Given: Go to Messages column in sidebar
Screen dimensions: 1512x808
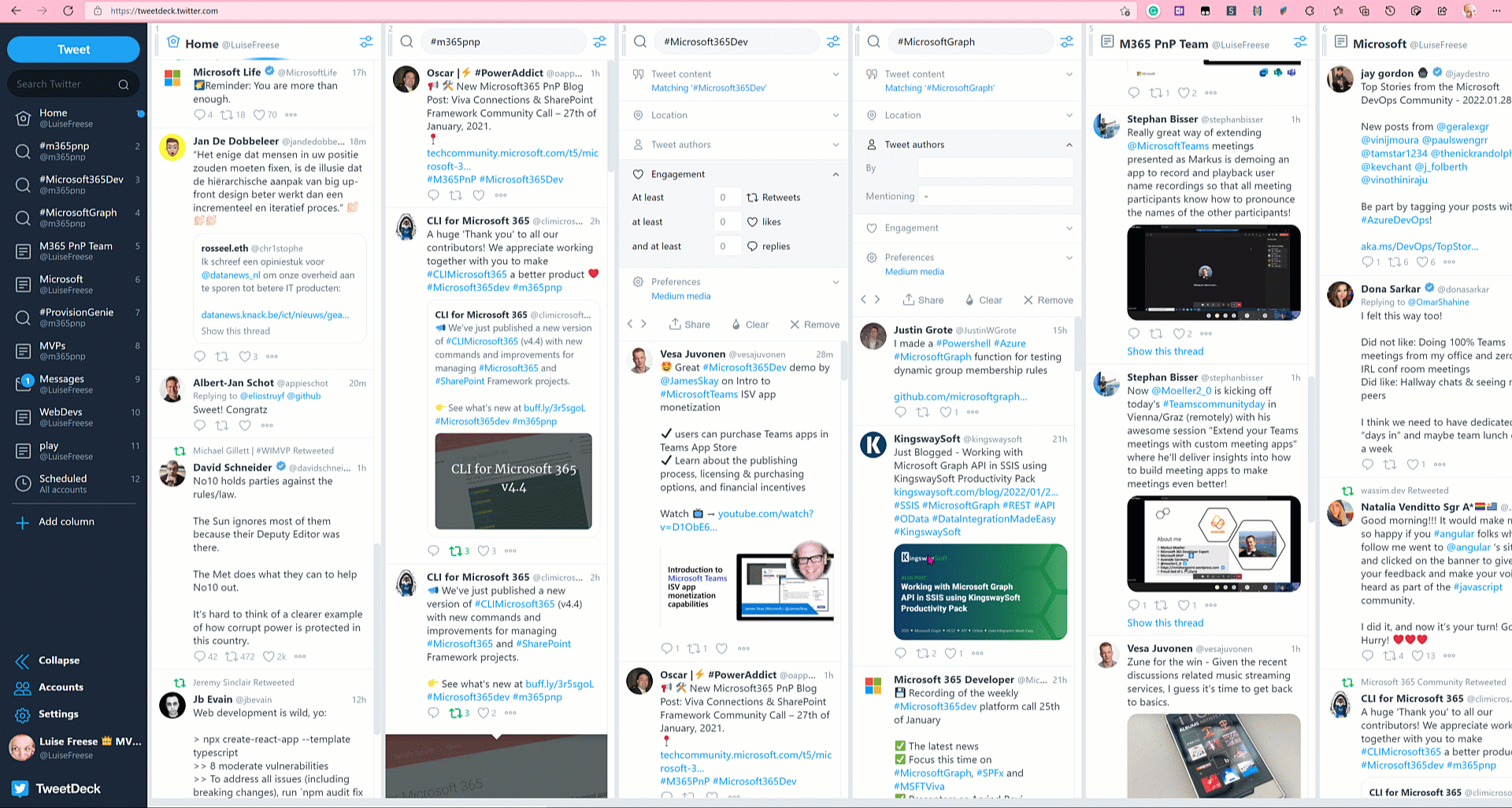Looking at the screenshot, I should [73, 384].
